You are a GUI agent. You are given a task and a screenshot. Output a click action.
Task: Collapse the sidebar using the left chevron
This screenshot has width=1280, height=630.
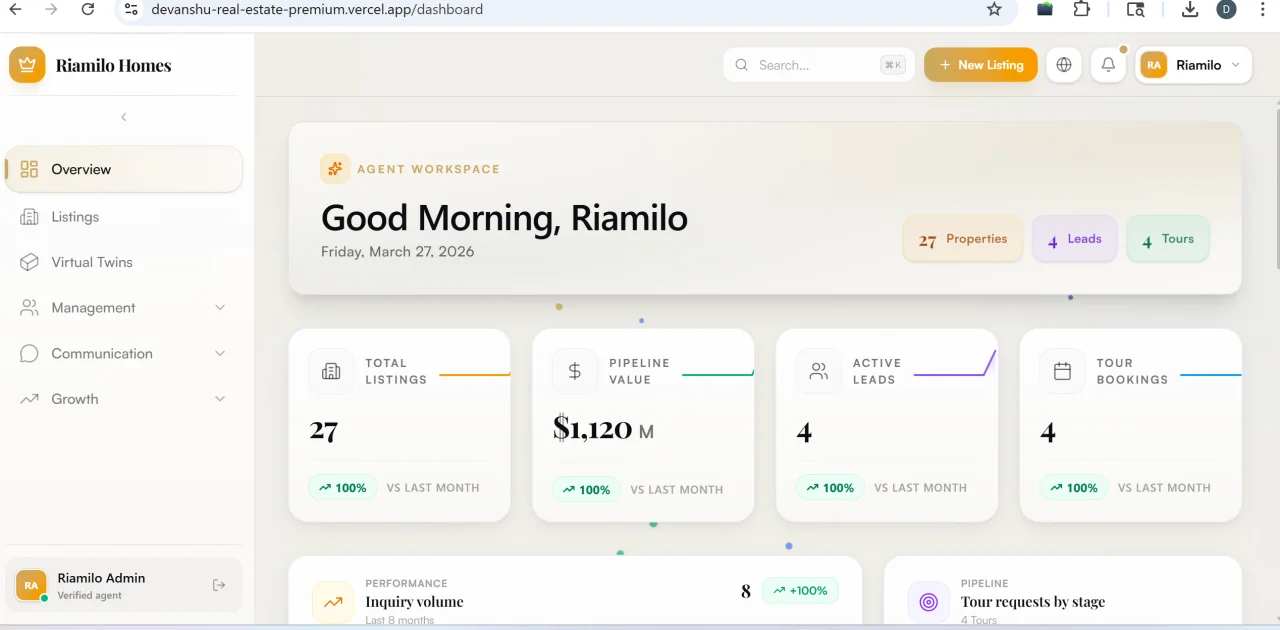pos(124,117)
